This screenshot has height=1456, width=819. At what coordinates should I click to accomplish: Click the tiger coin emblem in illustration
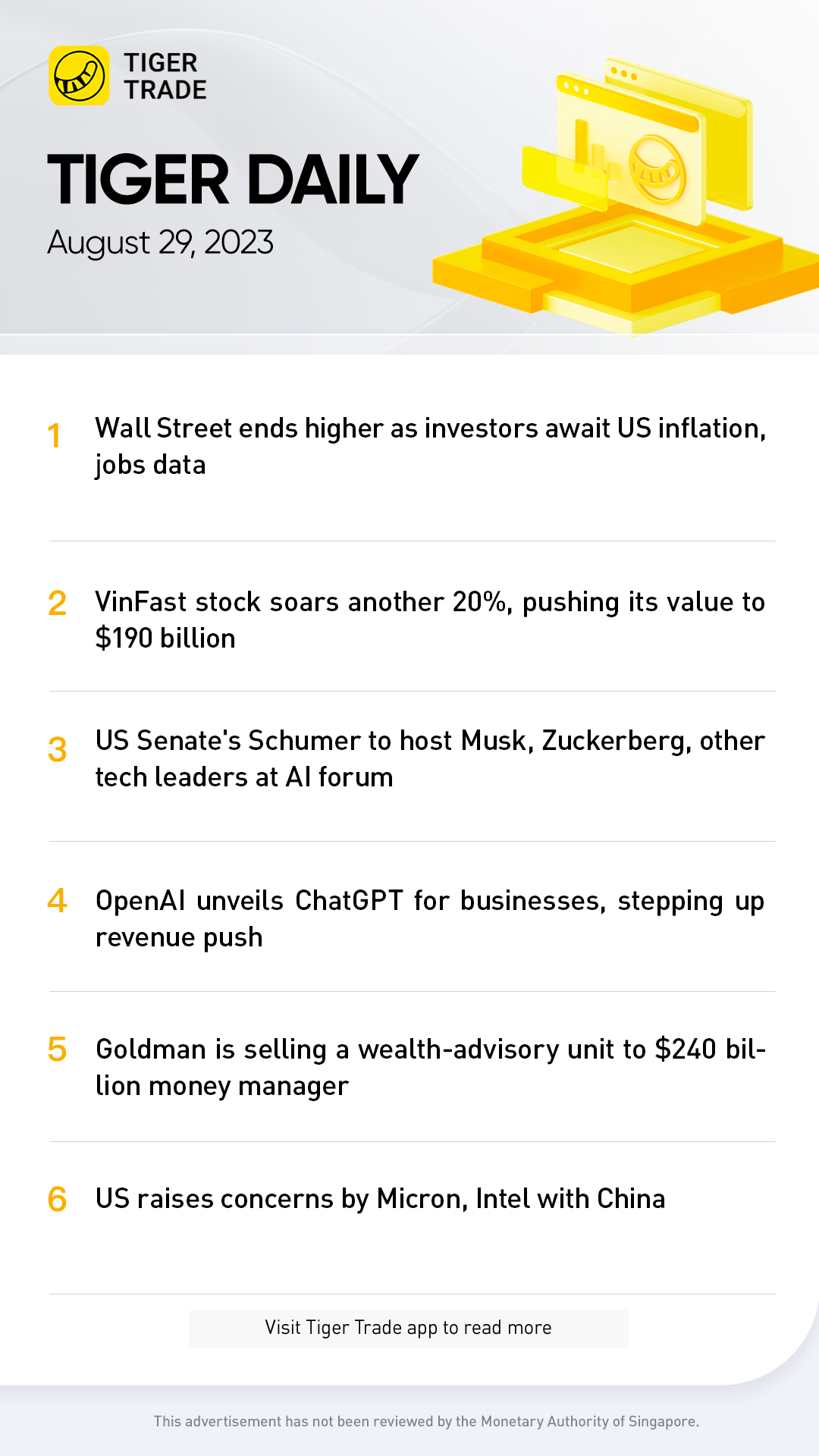click(657, 170)
